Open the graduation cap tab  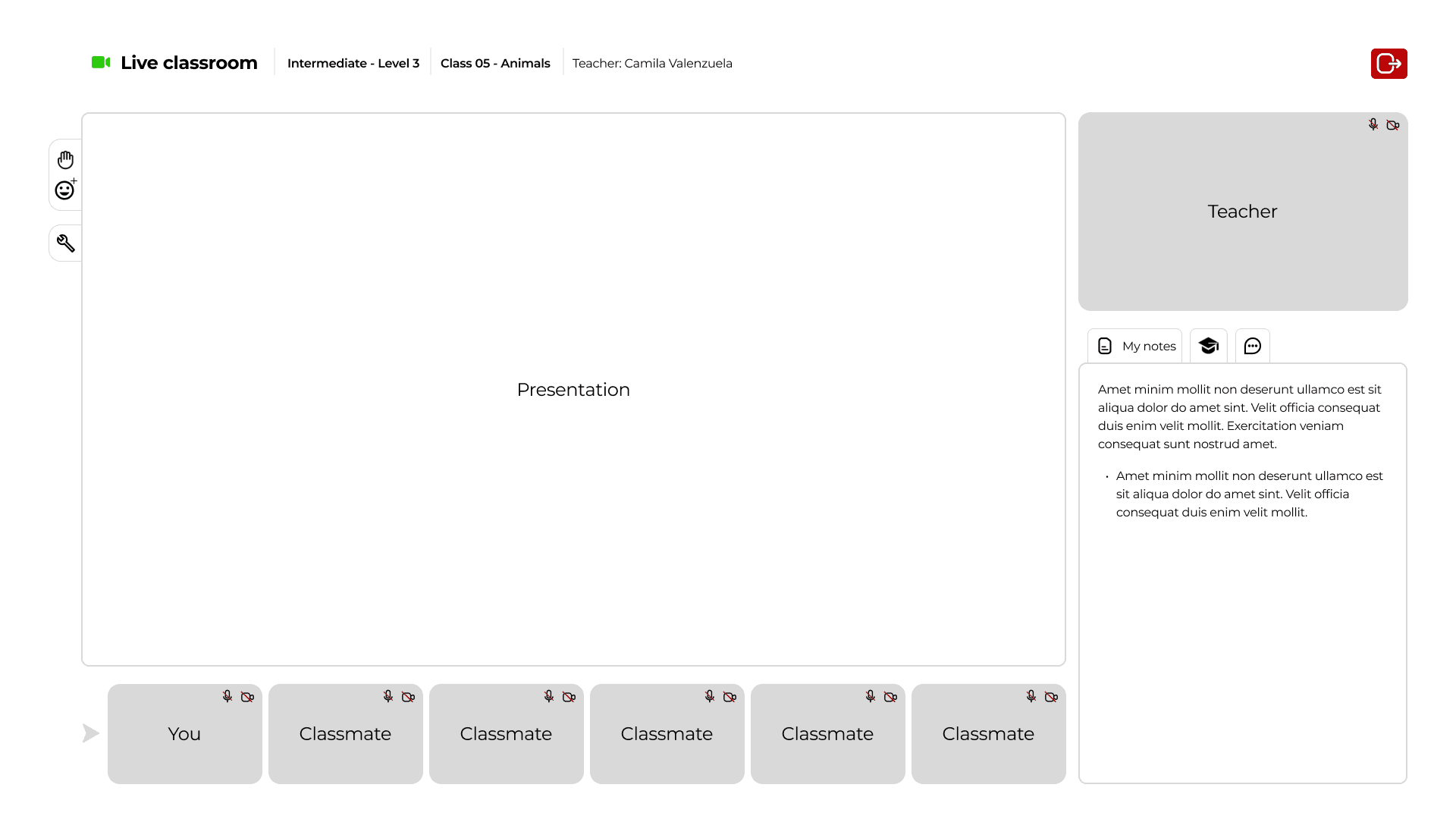tap(1208, 346)
